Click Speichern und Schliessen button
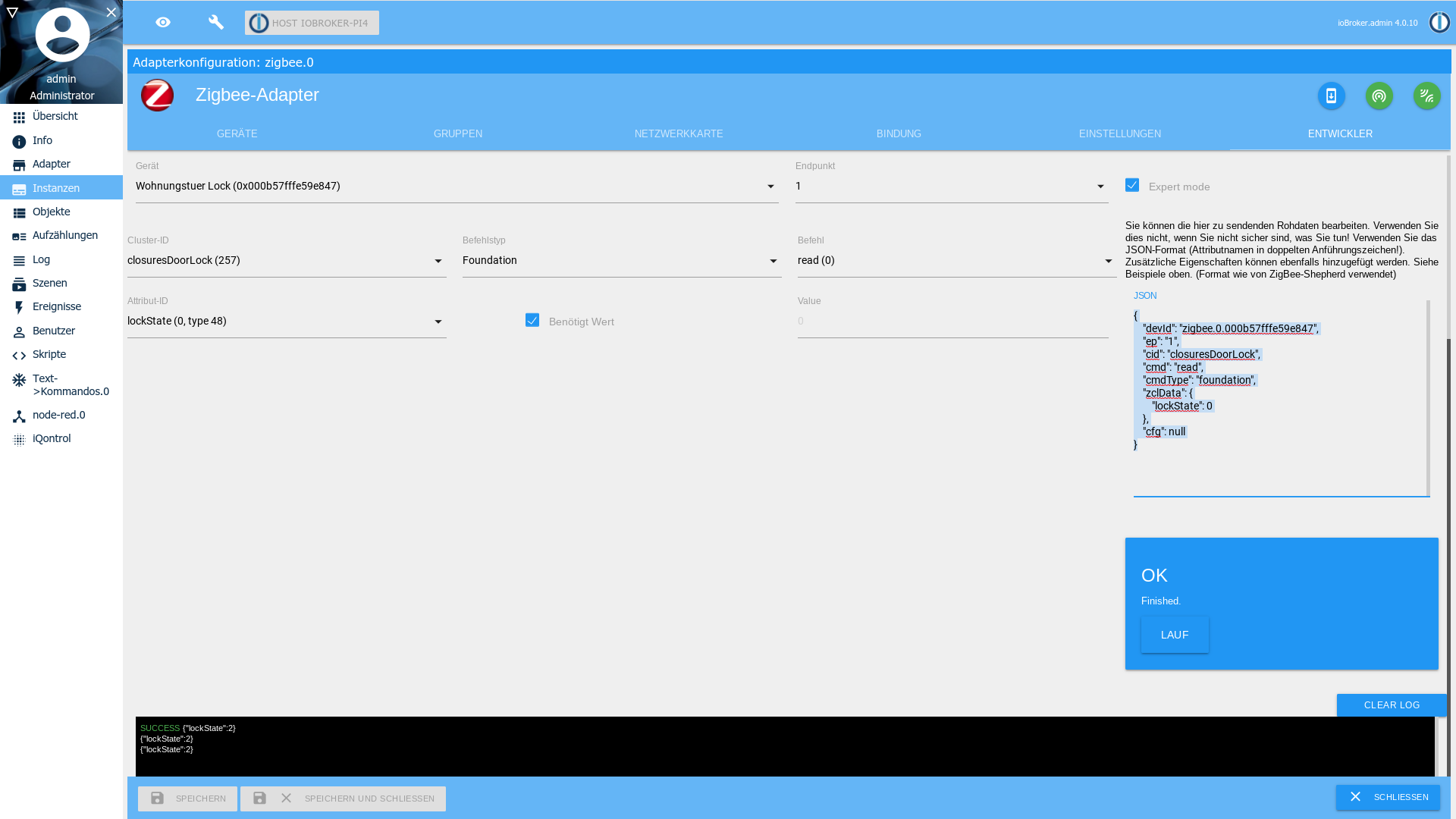 coord(343,799)
